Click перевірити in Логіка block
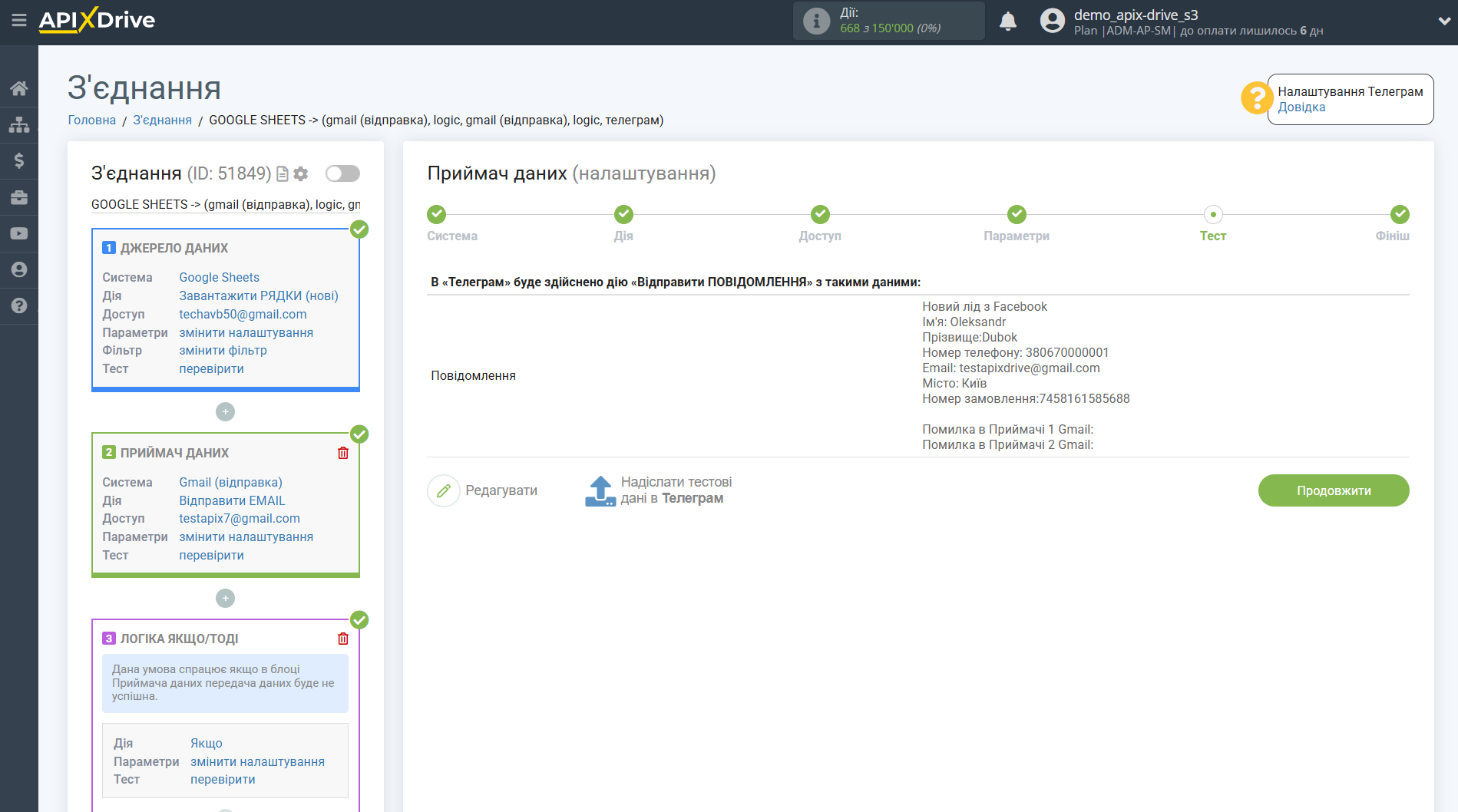1458x812 pixels. (223, 779)
